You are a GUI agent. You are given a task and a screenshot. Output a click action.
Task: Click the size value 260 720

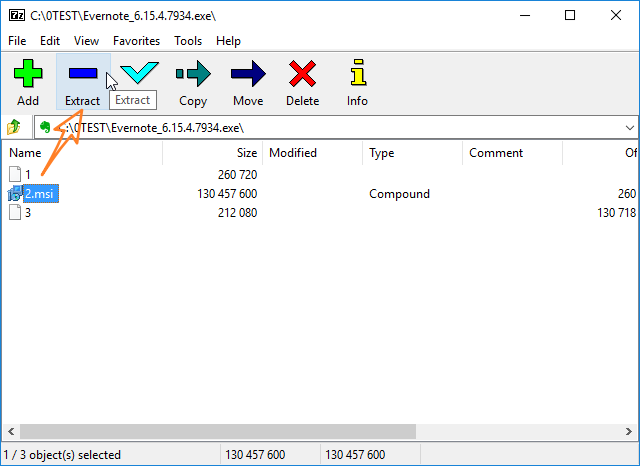pos(237,175)
